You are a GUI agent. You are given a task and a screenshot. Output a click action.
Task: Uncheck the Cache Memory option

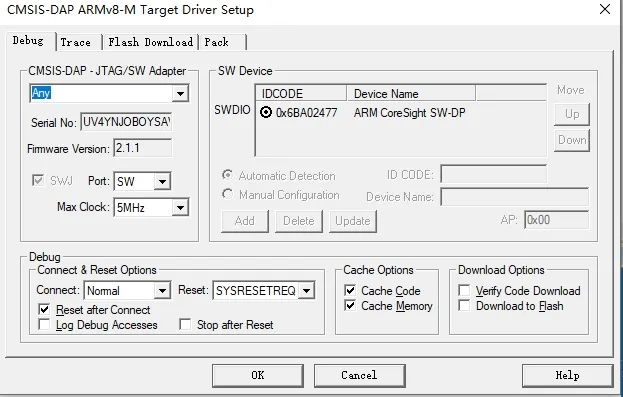pyautogui.click(x=350, y=305)
